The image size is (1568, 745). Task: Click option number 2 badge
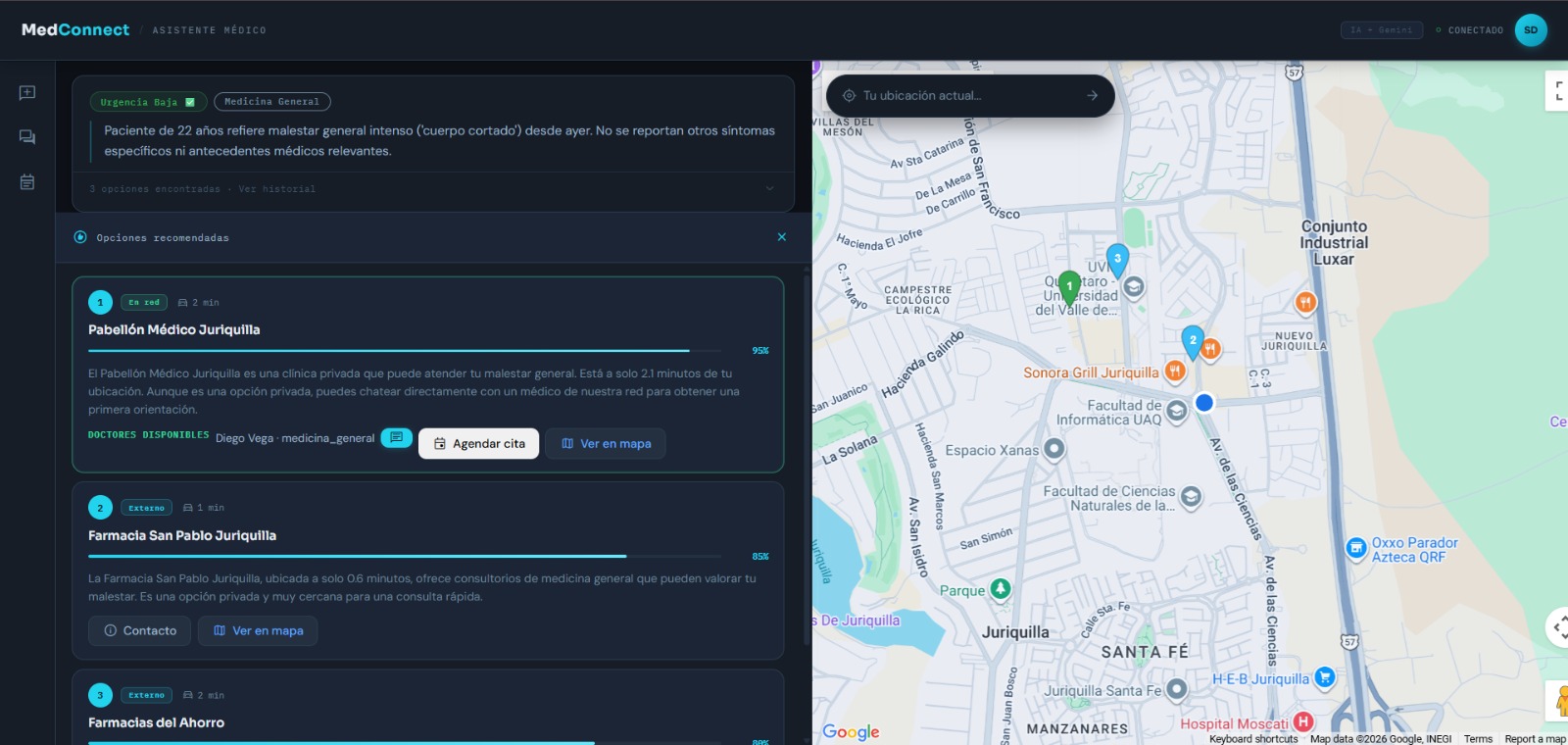tap(100, 508)
